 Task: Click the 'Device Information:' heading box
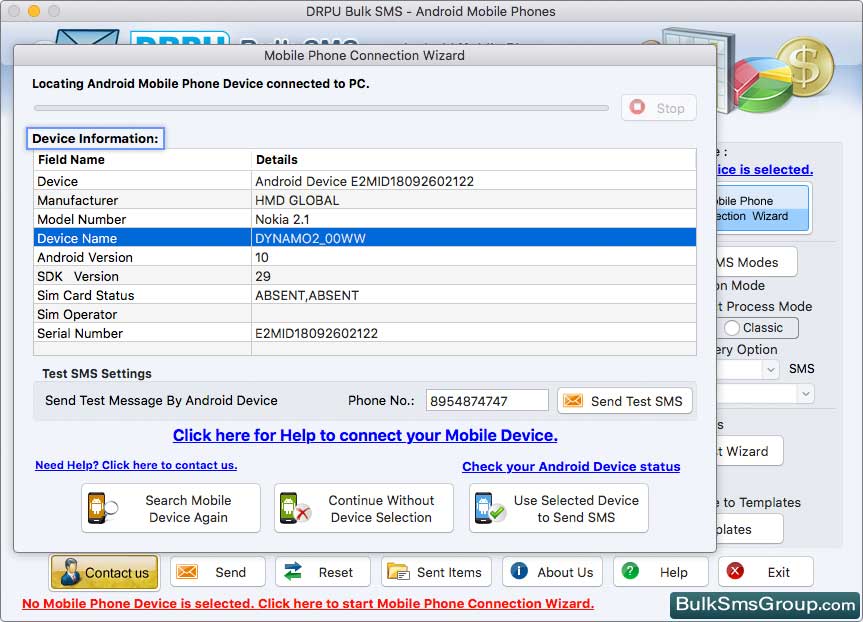pos(95,138)
